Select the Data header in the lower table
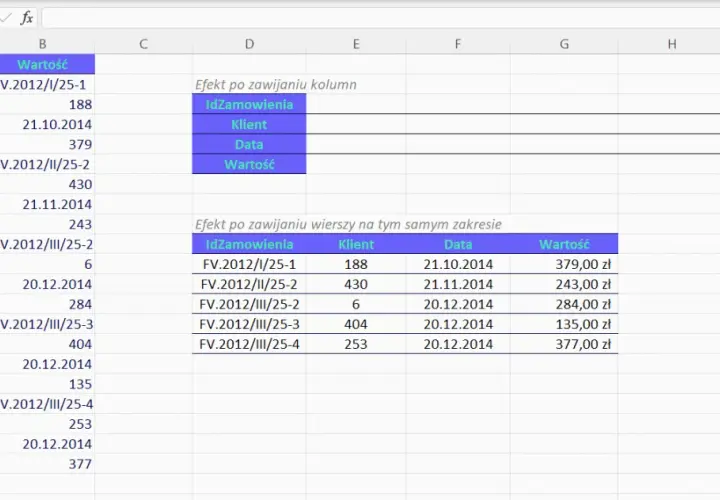 pyautogui.click(x=458, y=244)
